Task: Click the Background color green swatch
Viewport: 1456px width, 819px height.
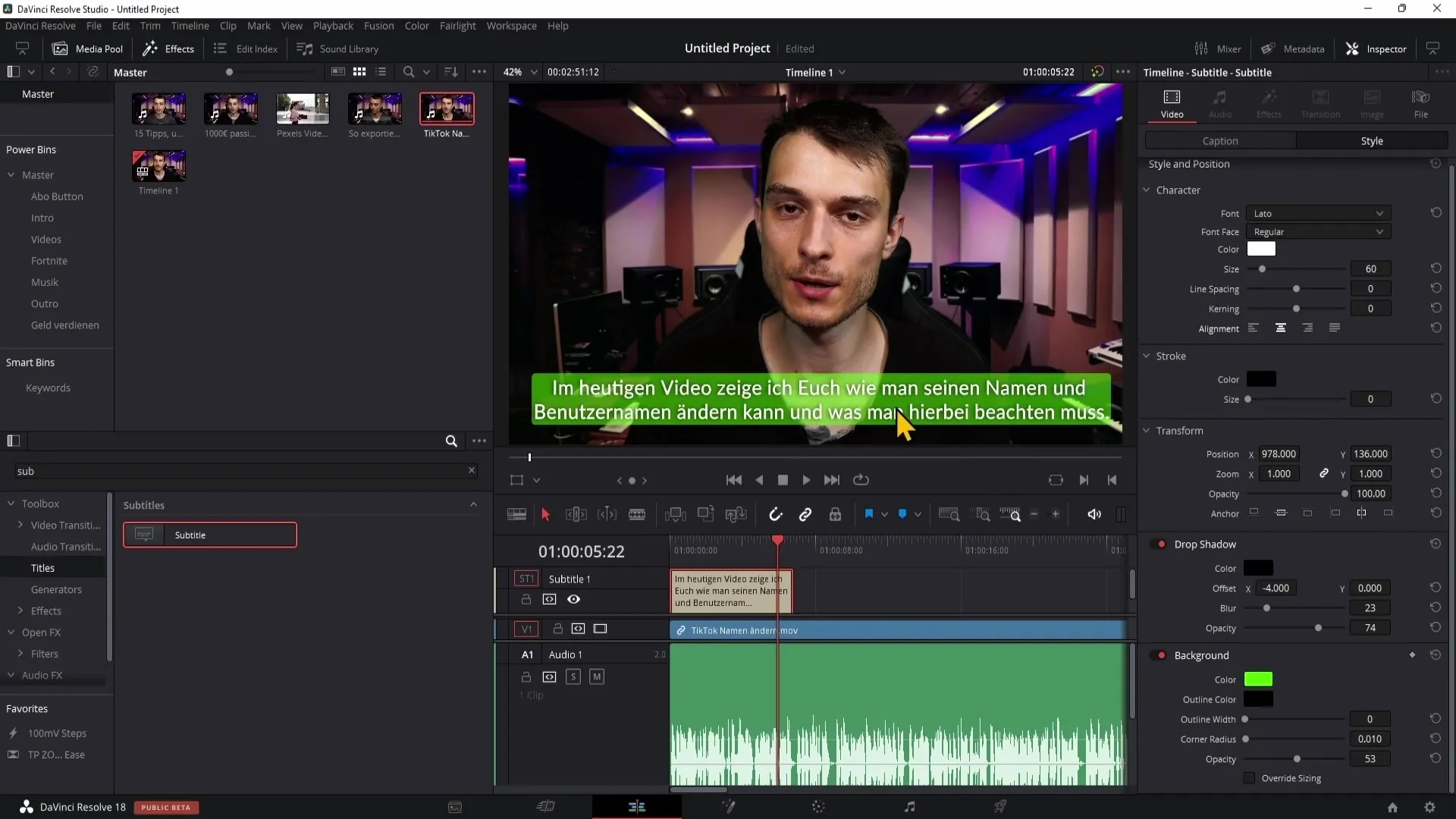Action: tap(1259, 680)
